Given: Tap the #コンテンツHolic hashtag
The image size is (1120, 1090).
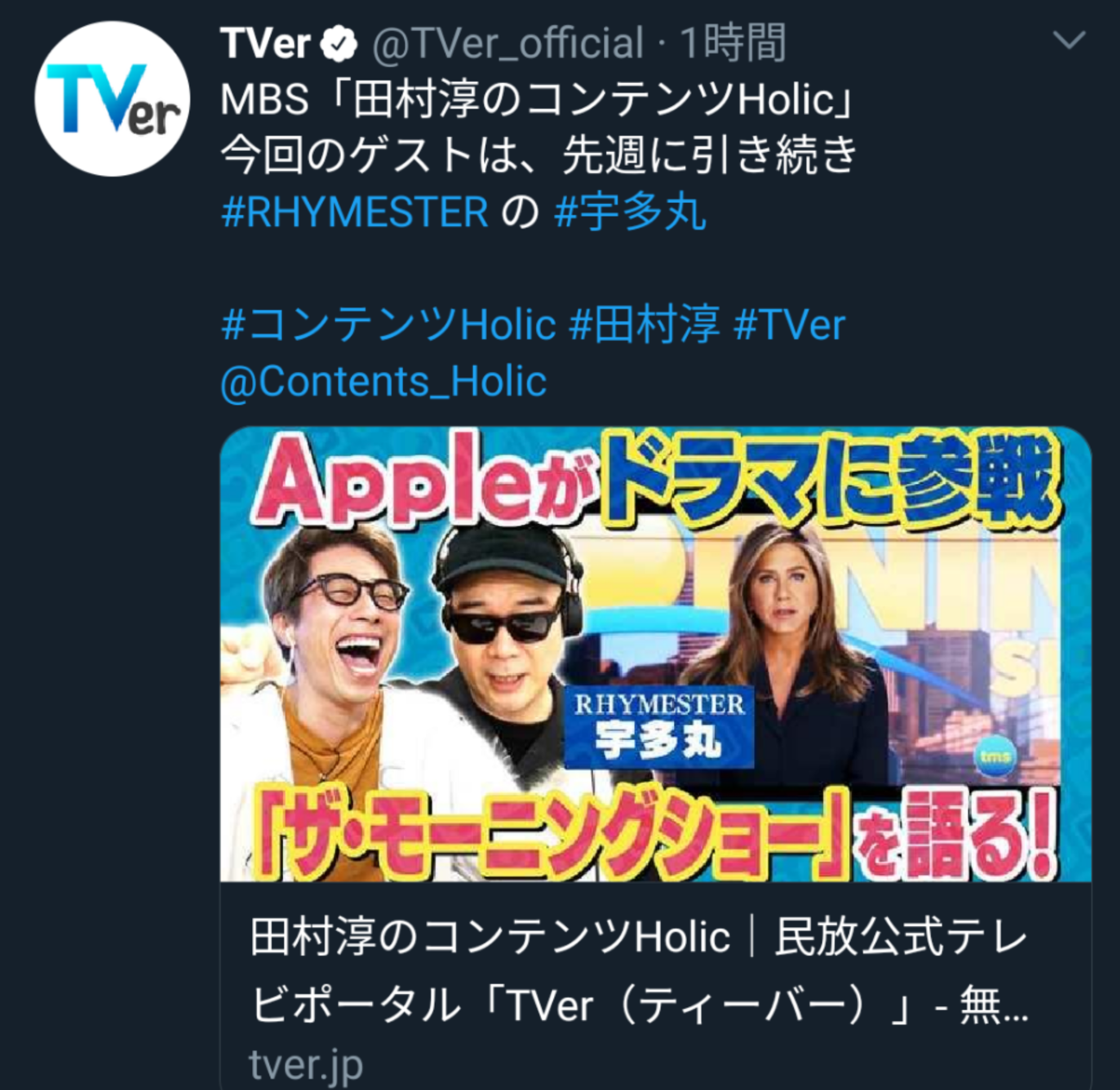Looking at the screenshot, I should click(388, 325).
